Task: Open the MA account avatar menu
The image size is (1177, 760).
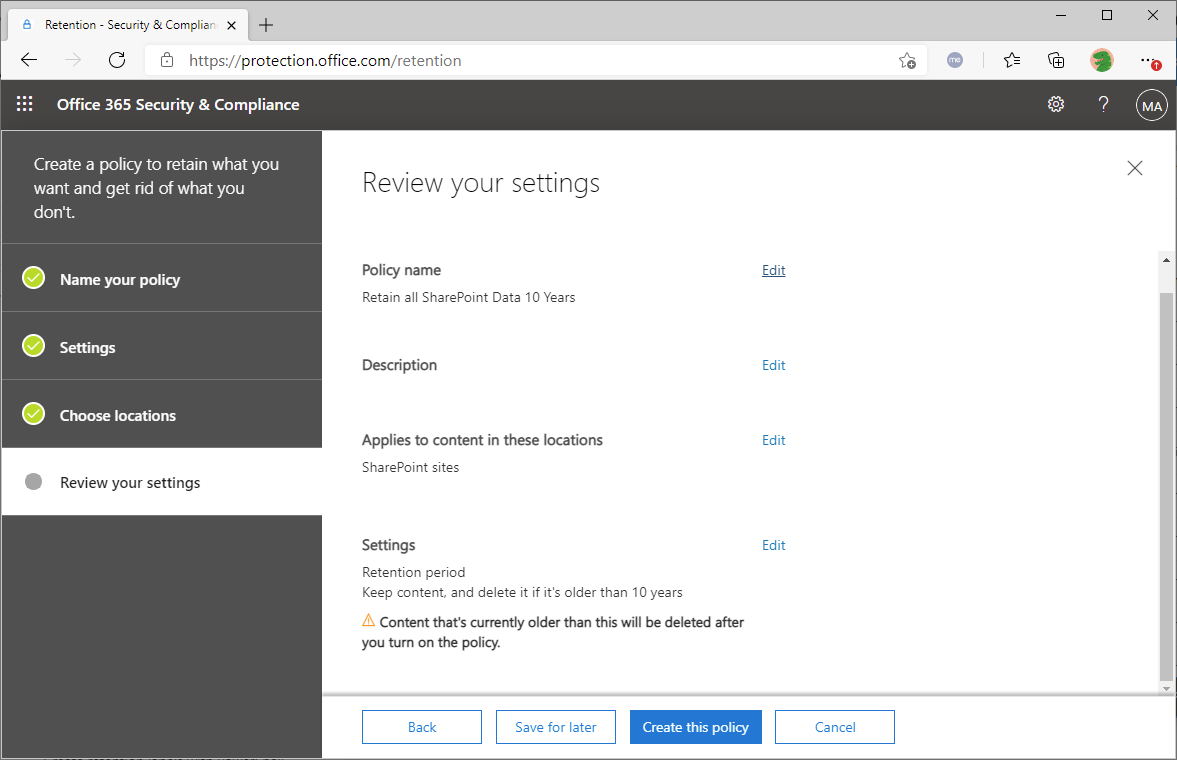Action: 1151,104
